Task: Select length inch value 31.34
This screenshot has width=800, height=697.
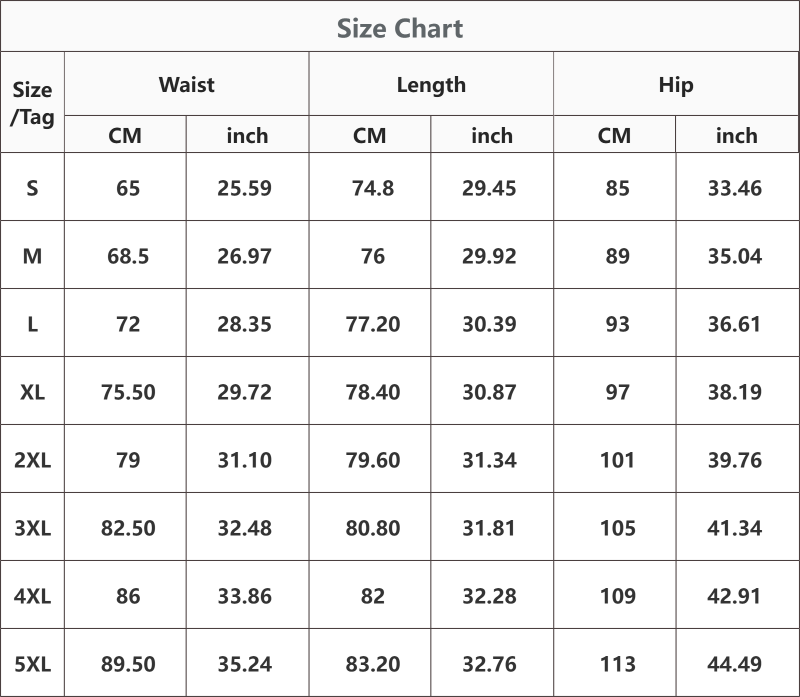Action: [489, 460]
